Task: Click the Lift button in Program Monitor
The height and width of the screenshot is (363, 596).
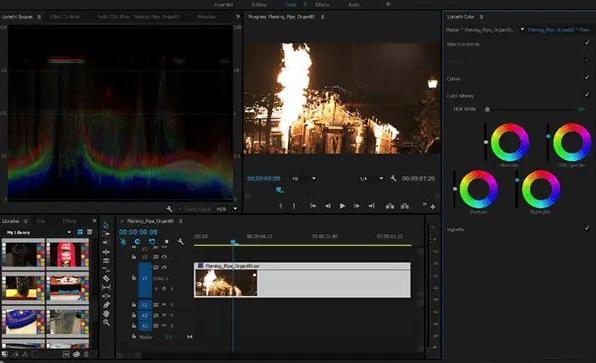Action: point(390,206)
